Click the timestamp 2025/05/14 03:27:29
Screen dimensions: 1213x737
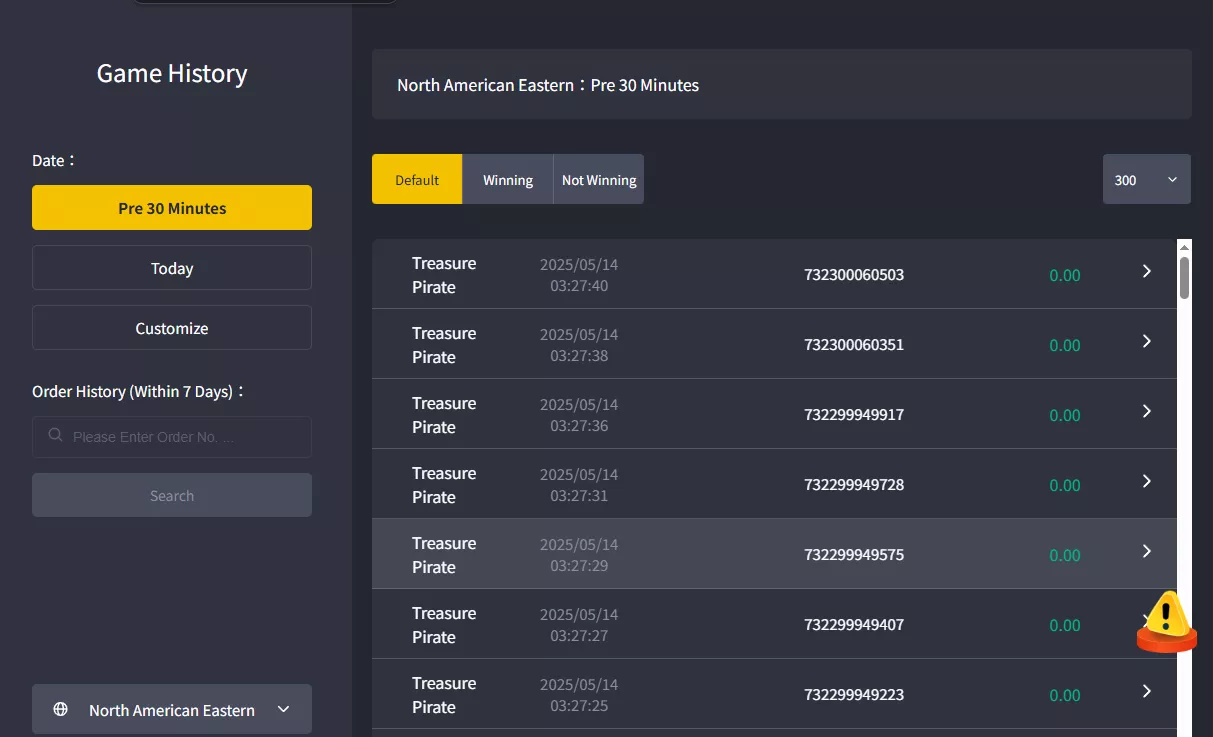[x=579, y=555]
